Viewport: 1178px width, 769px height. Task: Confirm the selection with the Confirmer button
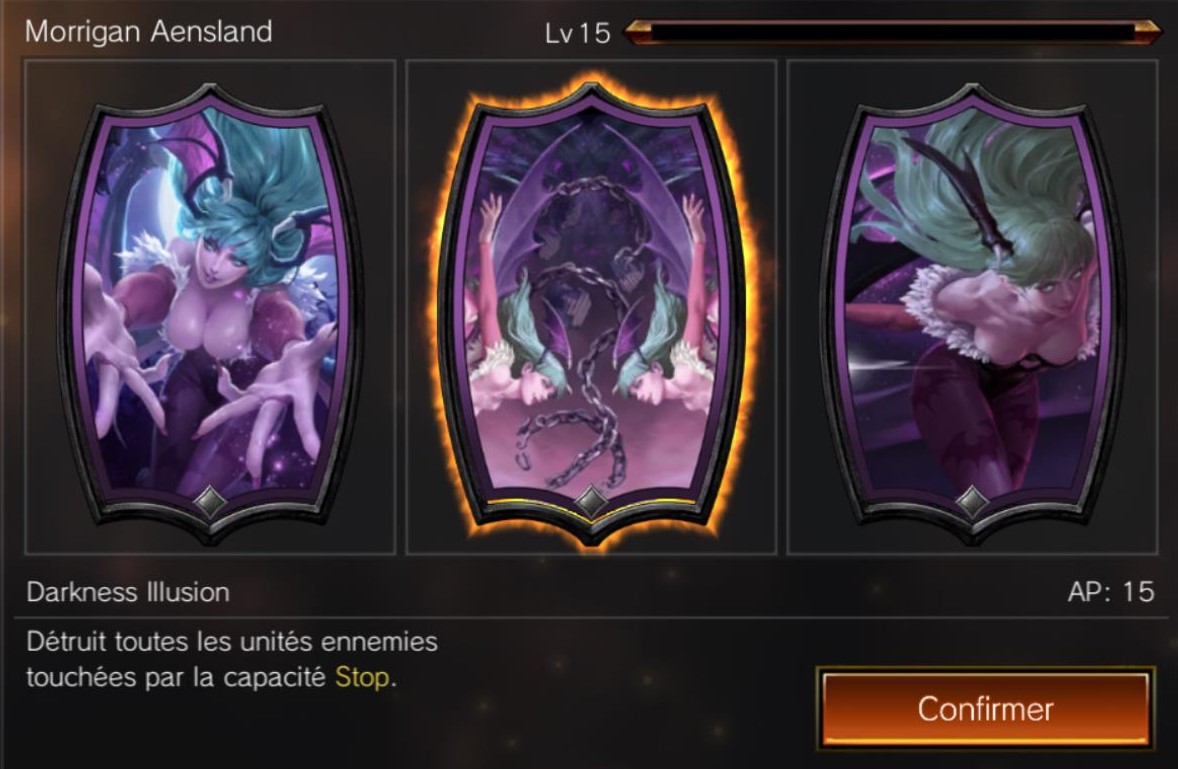pos(986,708)
